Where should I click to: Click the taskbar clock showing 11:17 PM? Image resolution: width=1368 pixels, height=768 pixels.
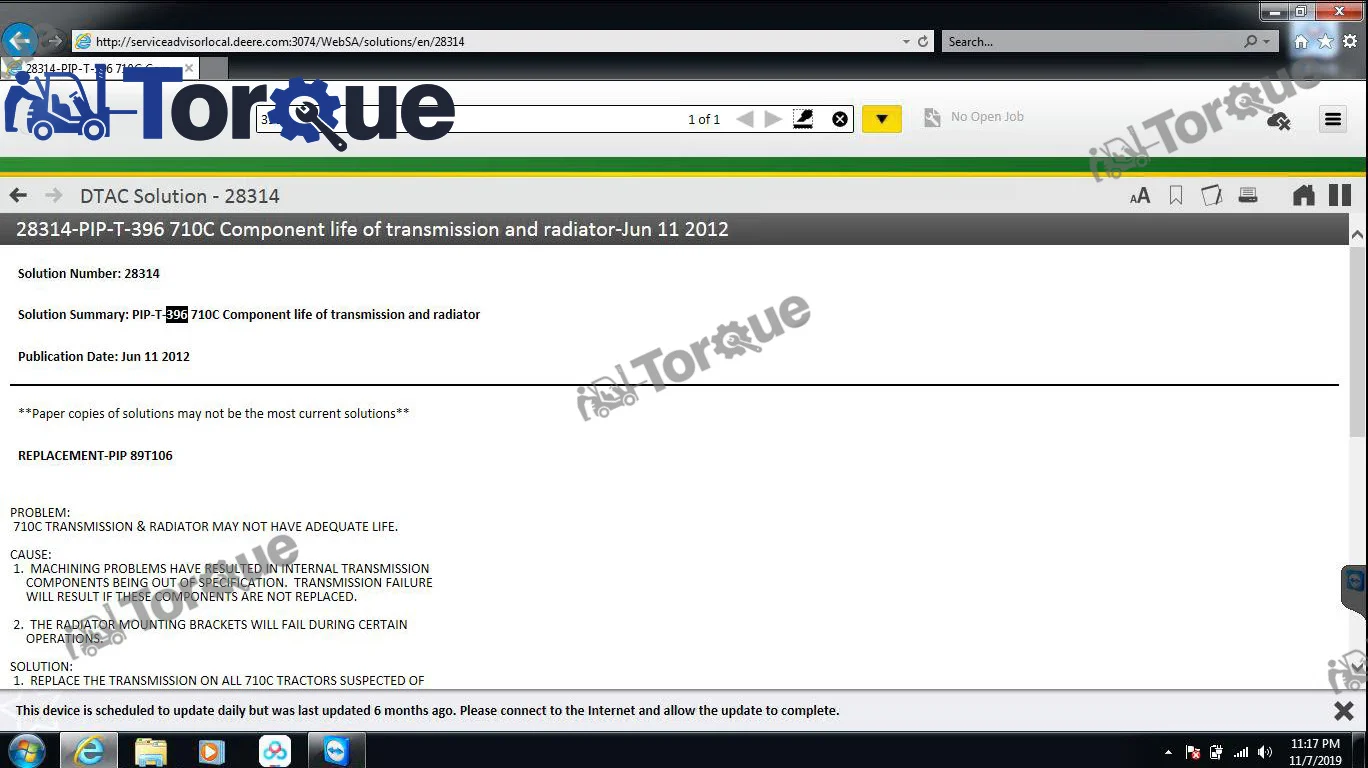(1316, 752)
